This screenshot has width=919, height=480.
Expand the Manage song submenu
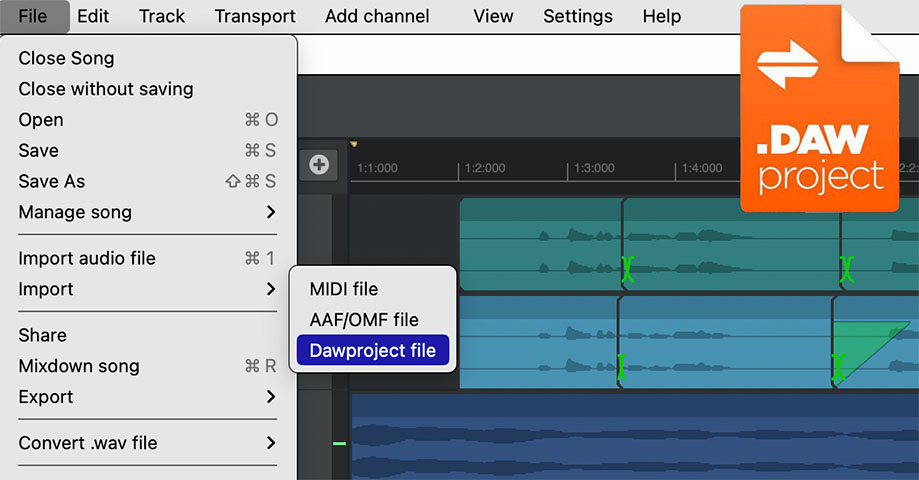(x=148, y=212)
